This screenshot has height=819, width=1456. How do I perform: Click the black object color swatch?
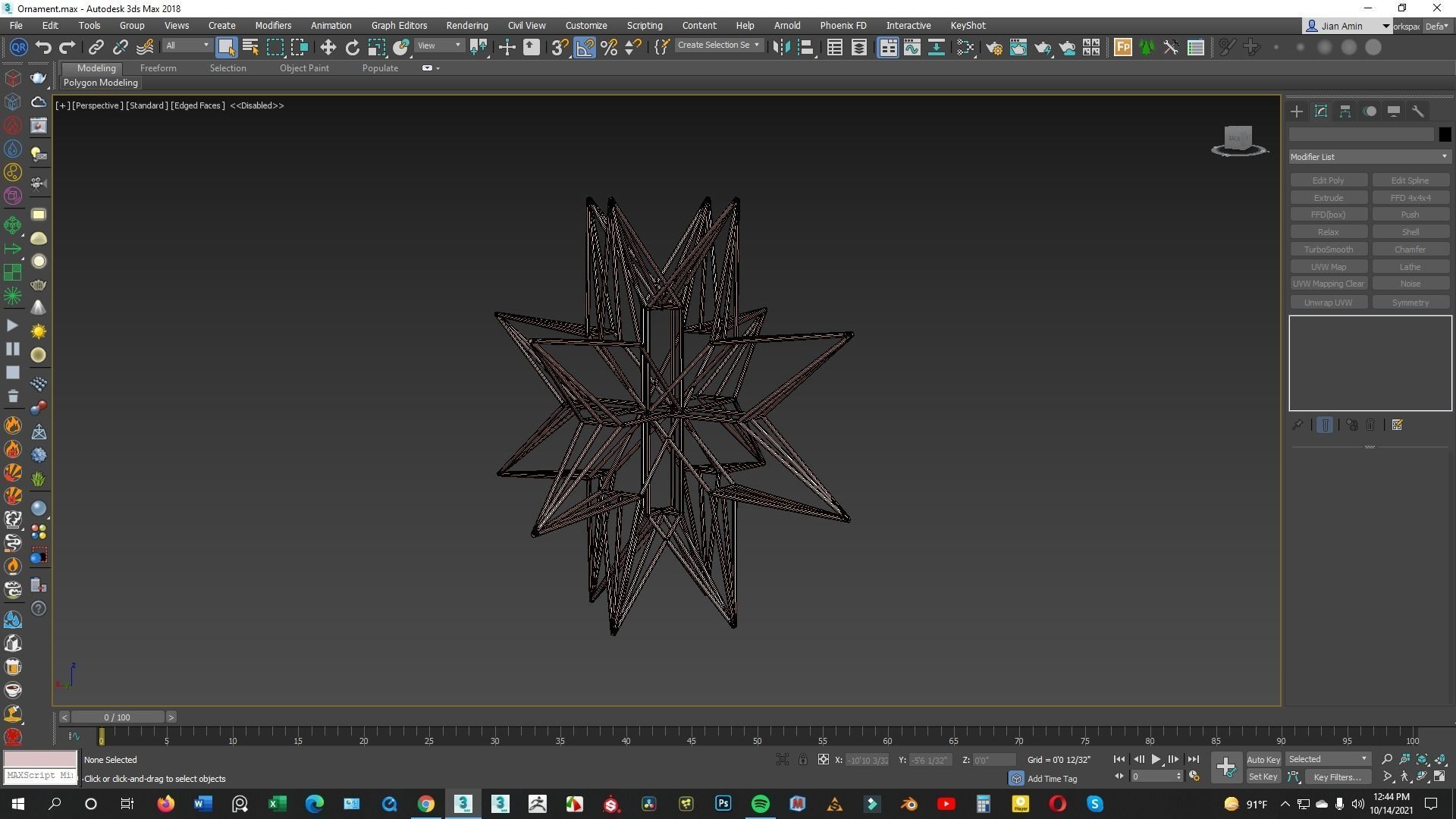(1445, 134)
